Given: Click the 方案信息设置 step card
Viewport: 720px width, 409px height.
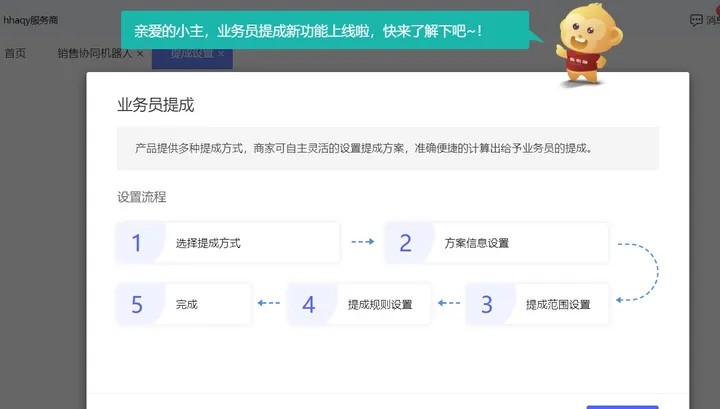Looking at the screenshot, I should 496,243.
